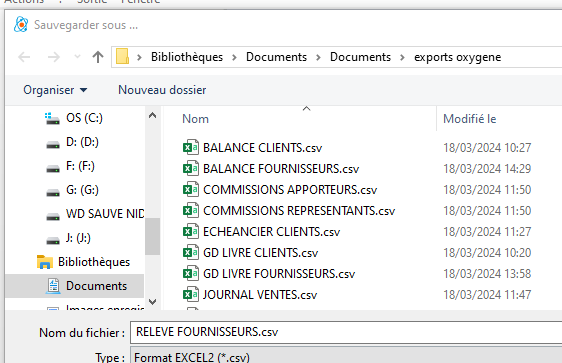The width and height of the screenshot is (562, 363).
Task: Select J: (J:) drive in sidebar
Action: click(x=78, y=238)
